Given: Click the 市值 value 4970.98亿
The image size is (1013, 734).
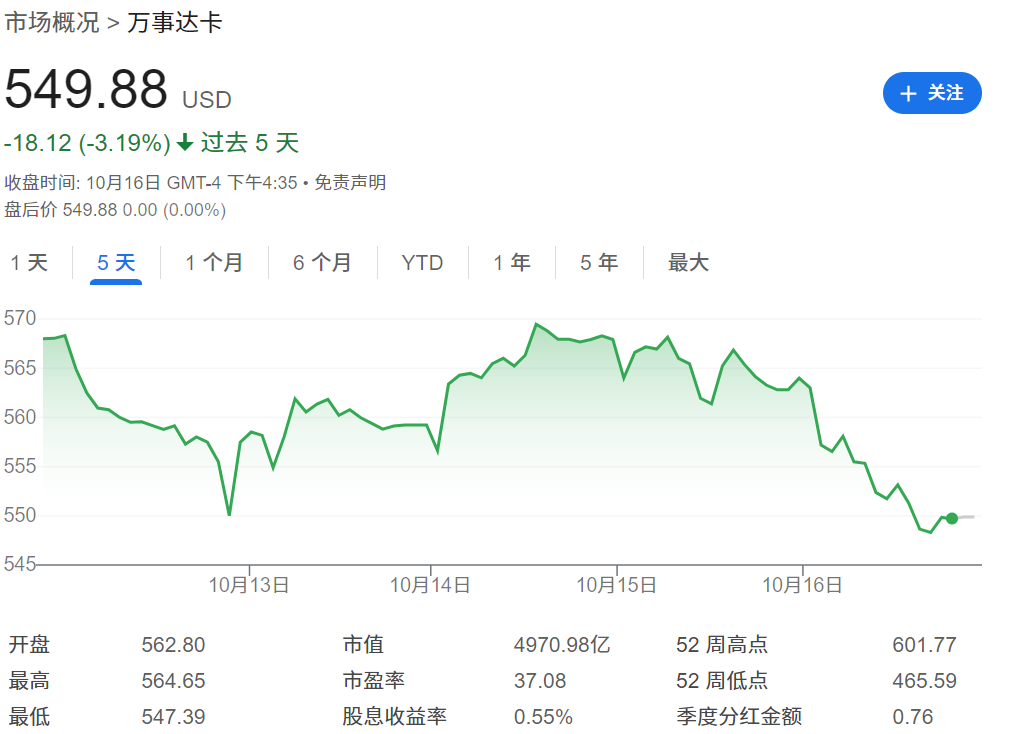Looking at the screenshot, I should pos(561,645).
